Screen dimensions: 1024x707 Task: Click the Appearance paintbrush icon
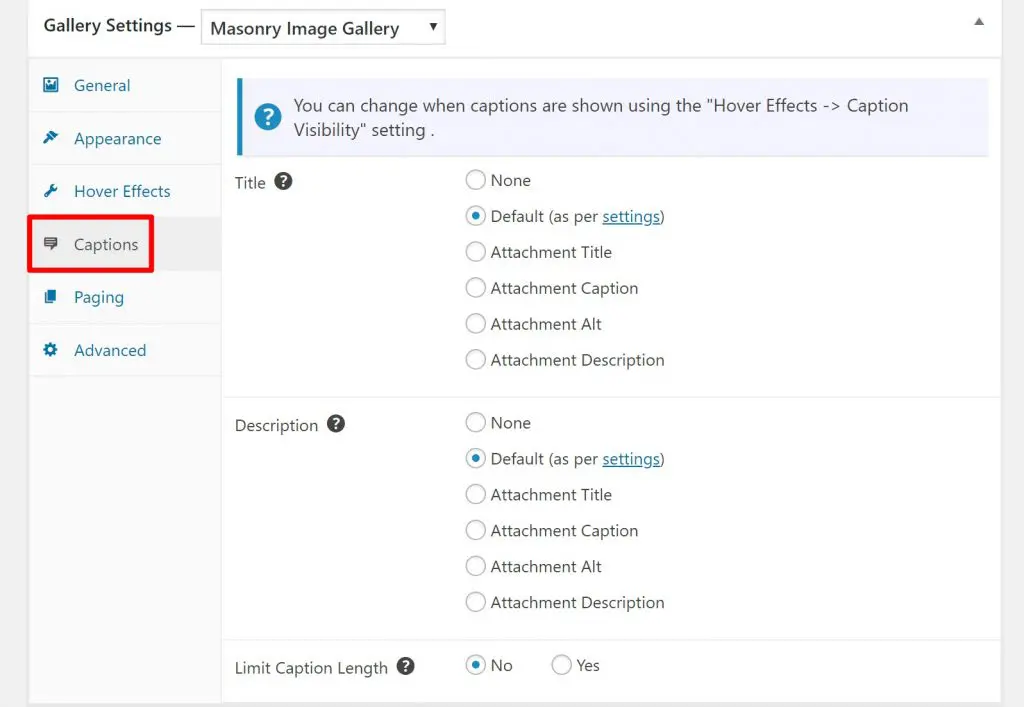[x=51, y=138]
